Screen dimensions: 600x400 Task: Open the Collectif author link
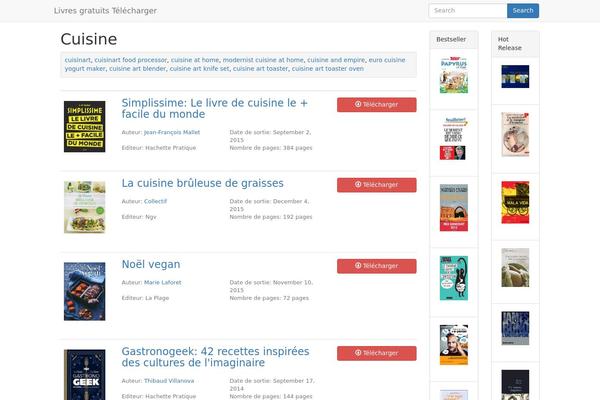coord(155,201)
